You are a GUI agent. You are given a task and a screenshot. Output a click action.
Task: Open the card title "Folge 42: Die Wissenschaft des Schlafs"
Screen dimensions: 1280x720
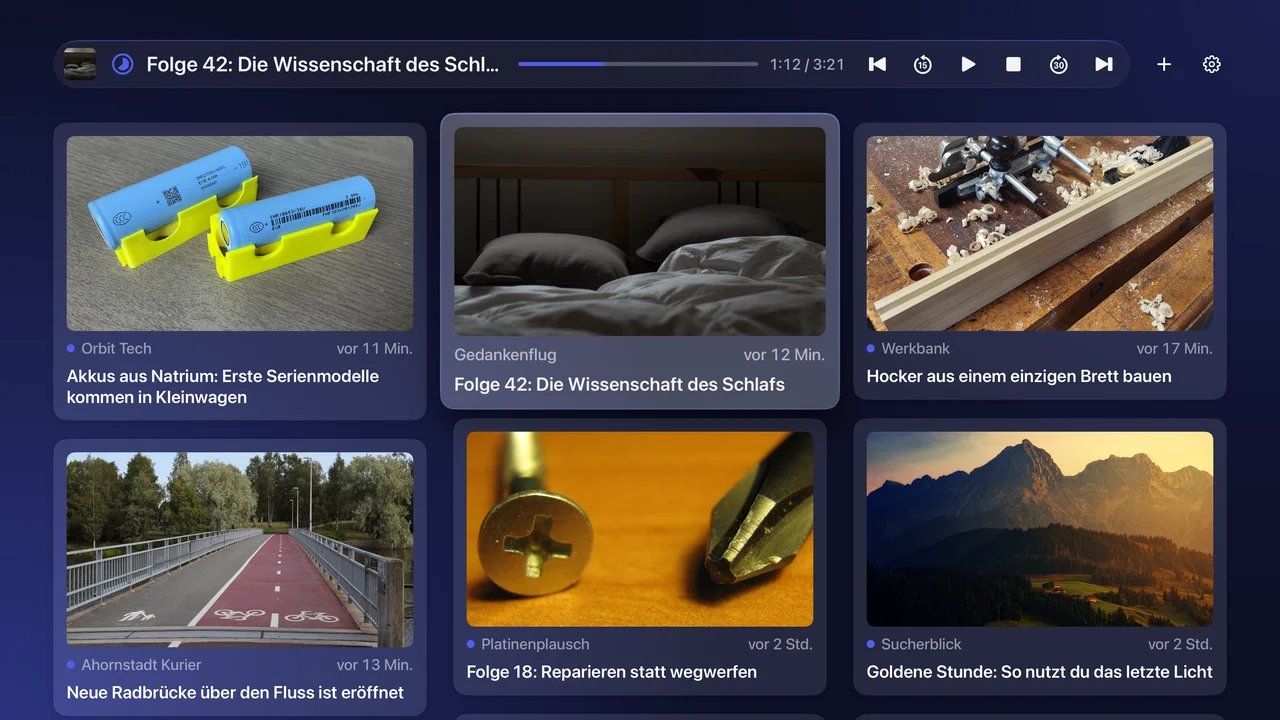(x=619, y=384)
